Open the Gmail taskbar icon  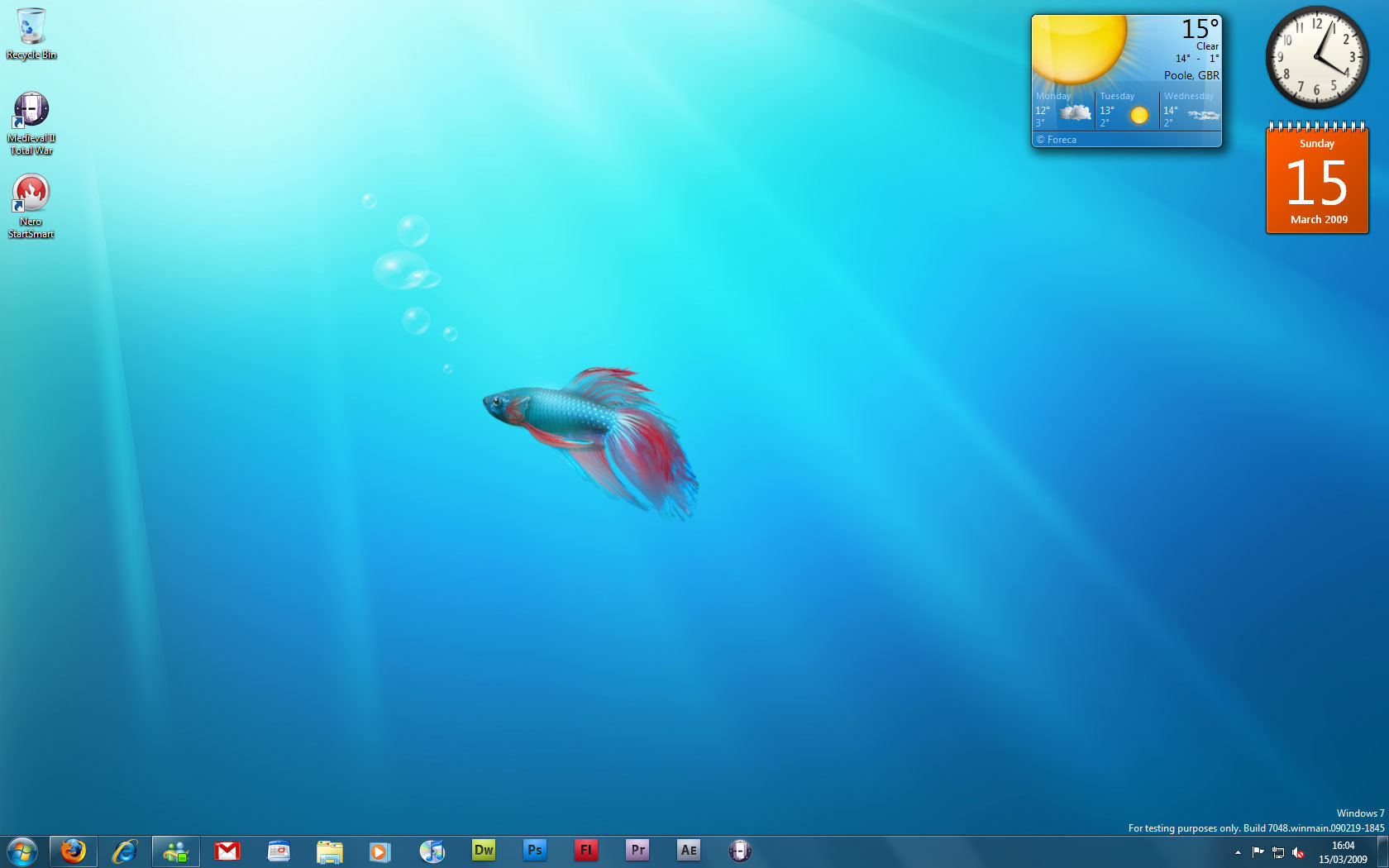click(x=227, y=851)
